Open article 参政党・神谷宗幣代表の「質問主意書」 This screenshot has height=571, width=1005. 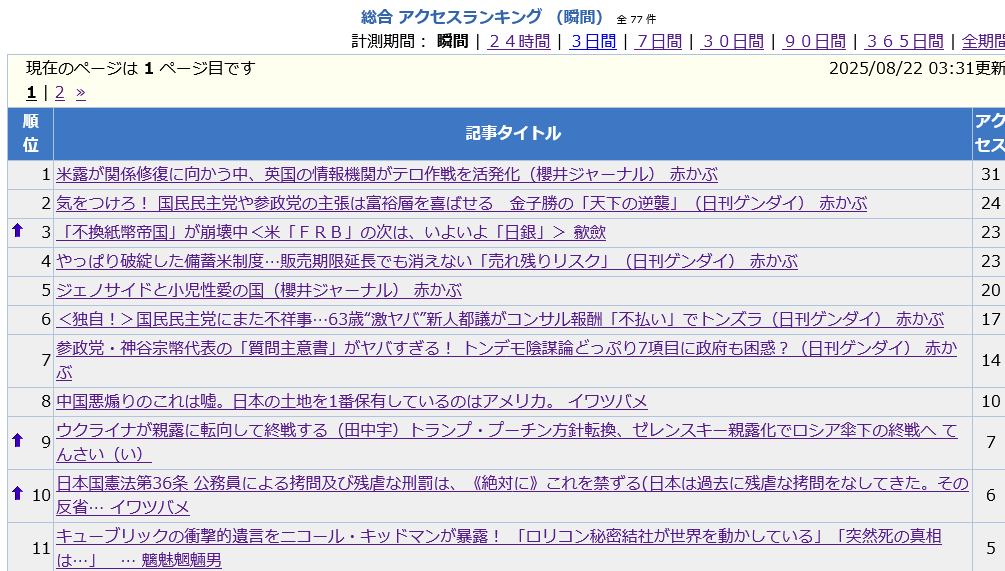point(506,360)
